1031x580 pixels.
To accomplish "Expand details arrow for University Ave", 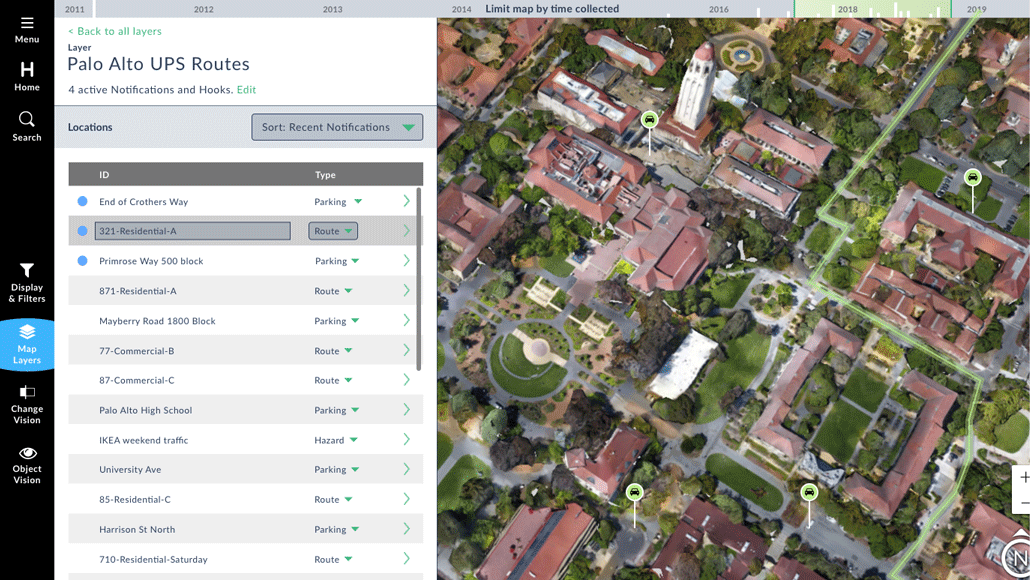I will 406,469.
